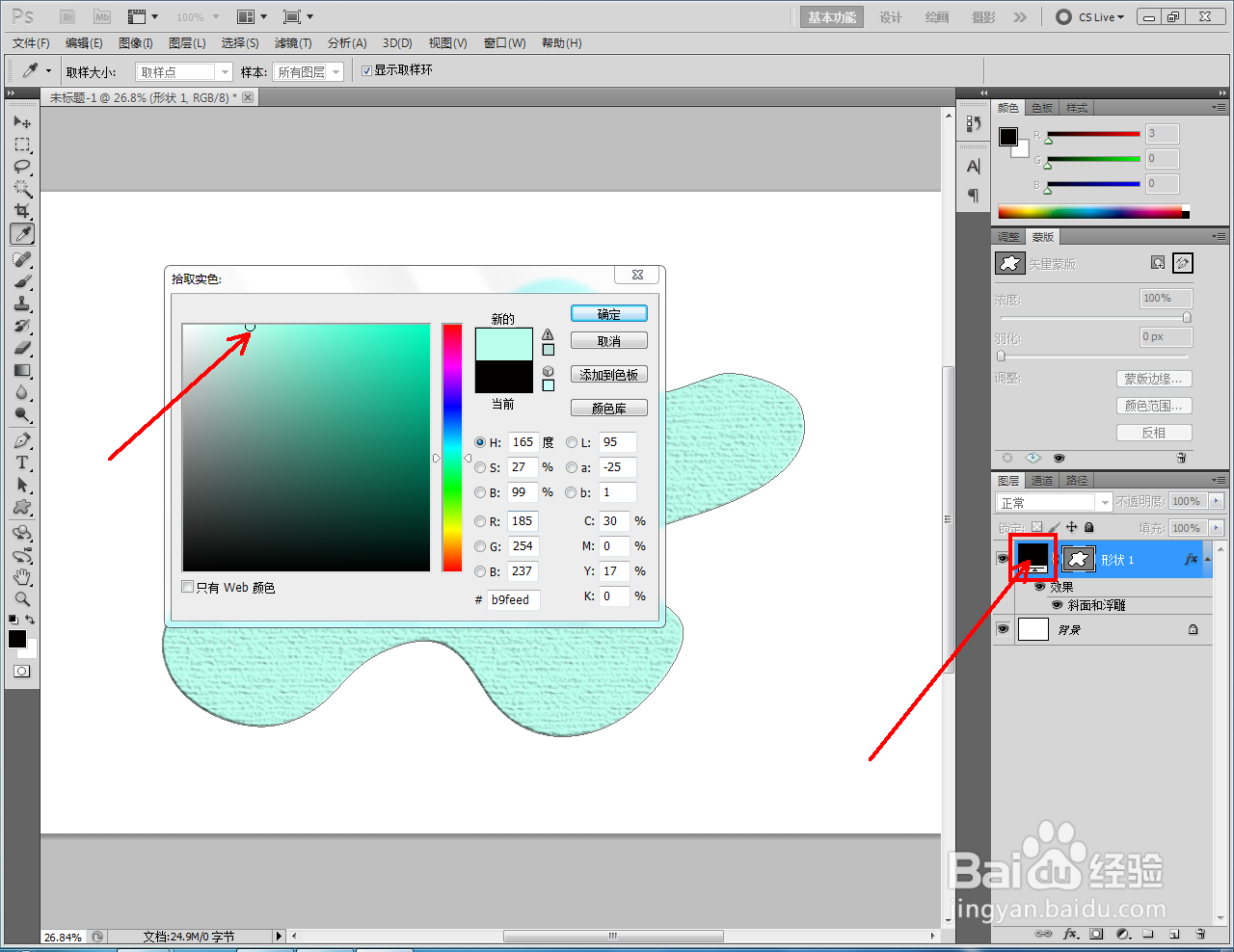Click the 取消 cancel button

609,341
